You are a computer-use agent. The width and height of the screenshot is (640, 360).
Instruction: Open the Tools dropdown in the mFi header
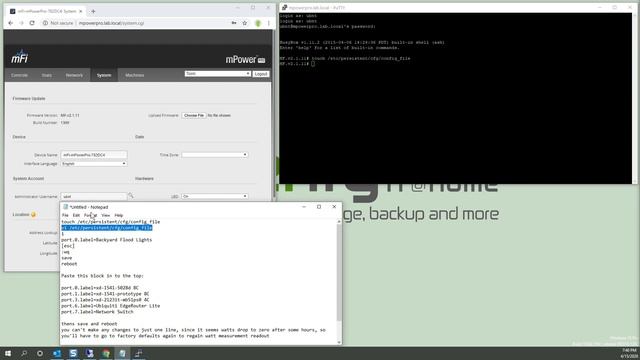click(x=218, y=73)
